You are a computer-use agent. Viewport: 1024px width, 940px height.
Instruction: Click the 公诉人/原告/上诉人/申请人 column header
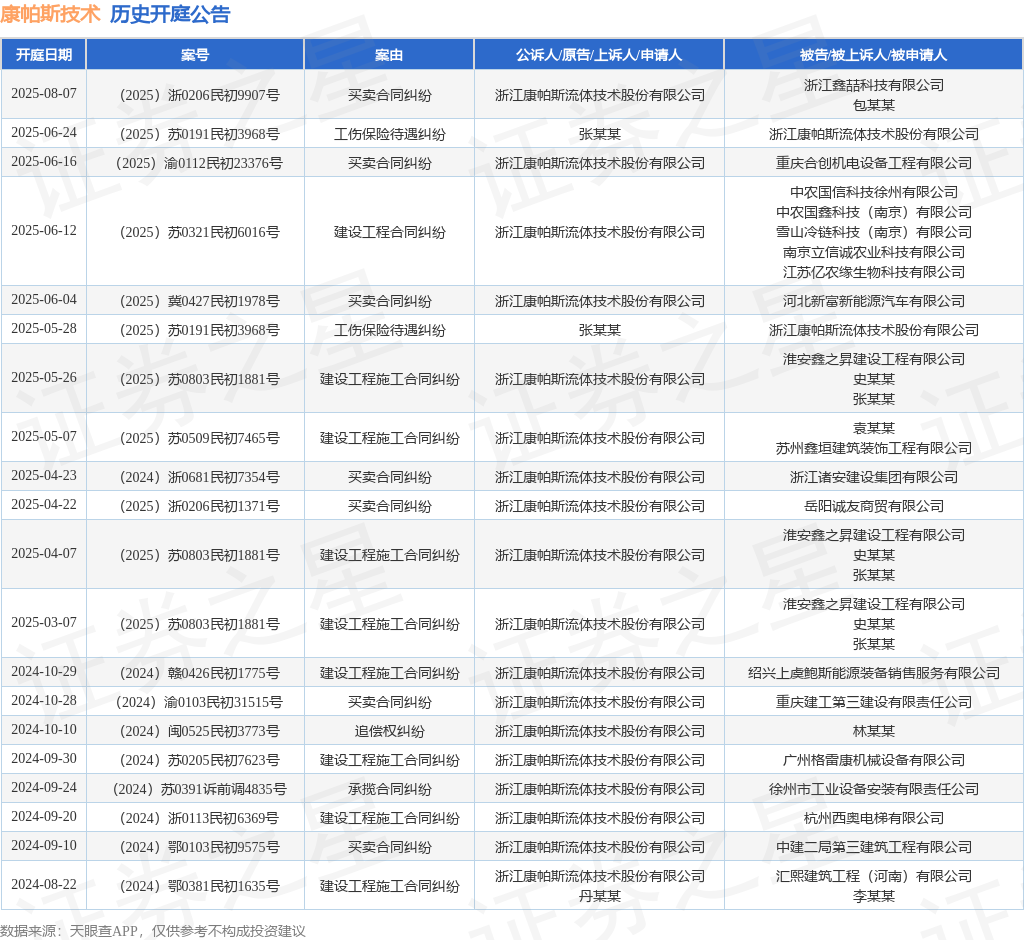(599, 55)
